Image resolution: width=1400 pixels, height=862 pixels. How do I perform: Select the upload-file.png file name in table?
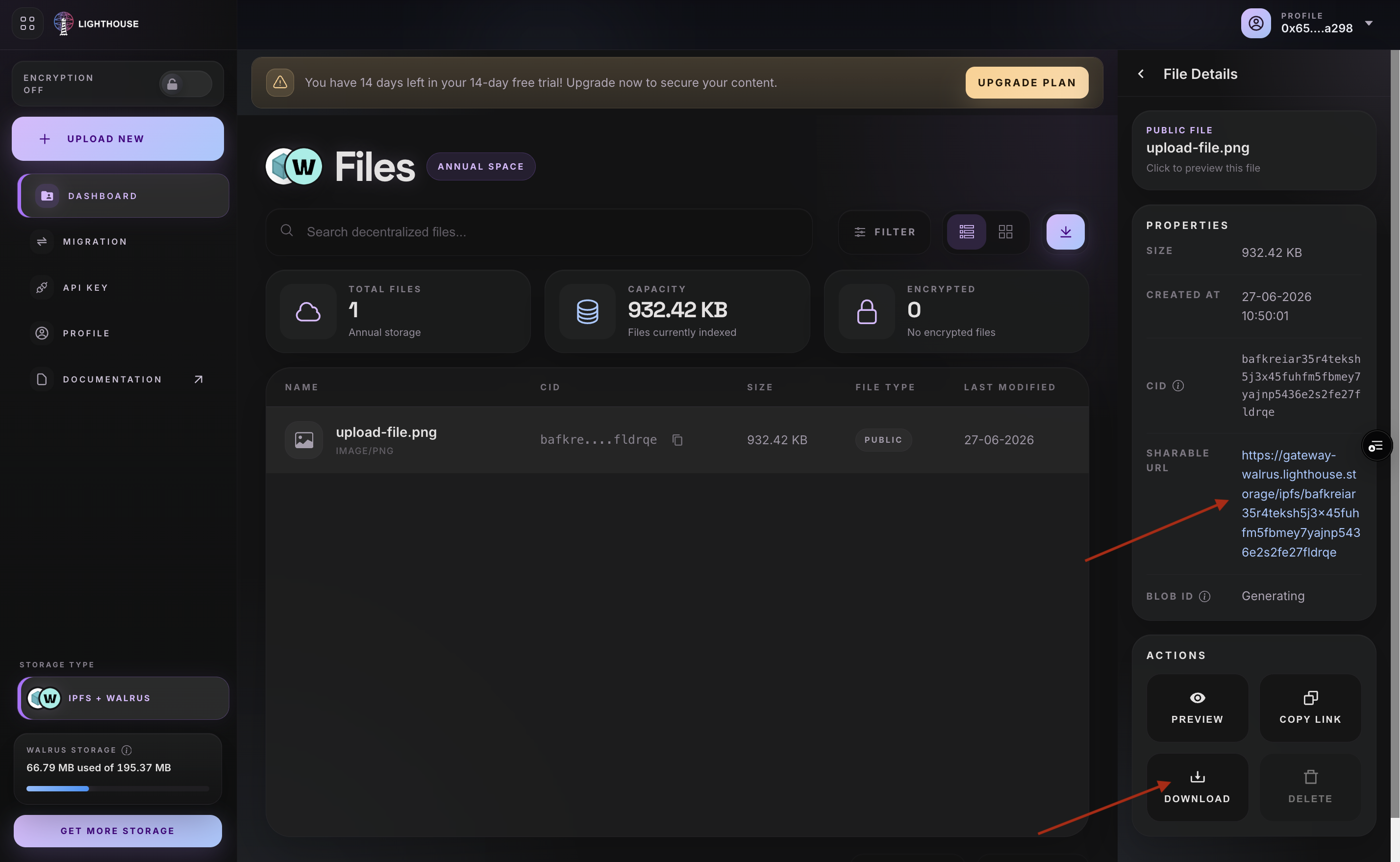[386, 432]
